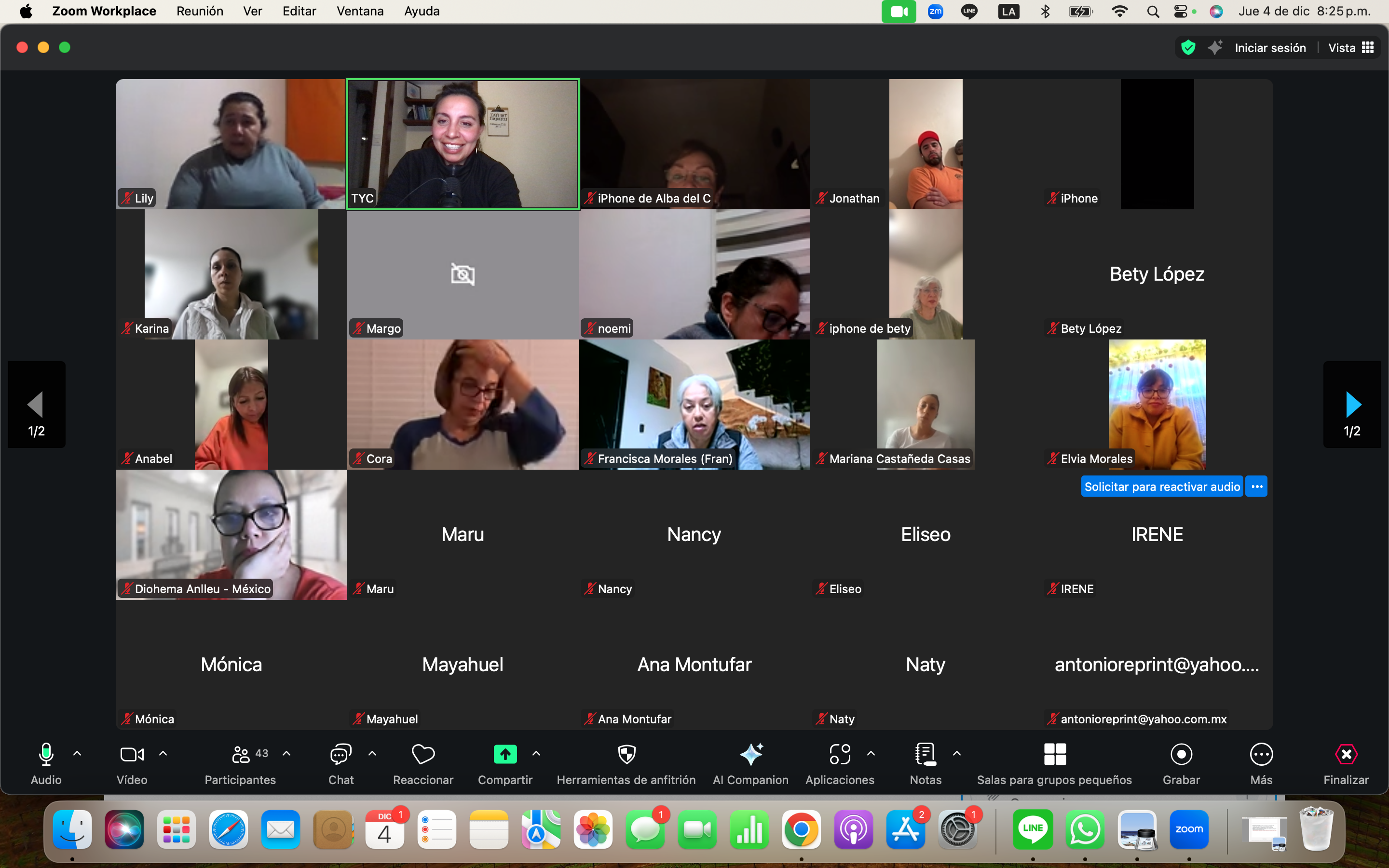The height and width of the screenshot is (868, 1389).
Task: Mute the Audio microphone
Action: [x=46, y=754]
